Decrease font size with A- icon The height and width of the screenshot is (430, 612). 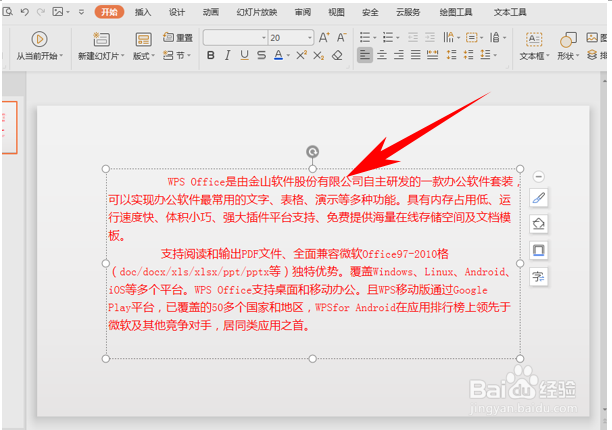[x=342, y=37]
